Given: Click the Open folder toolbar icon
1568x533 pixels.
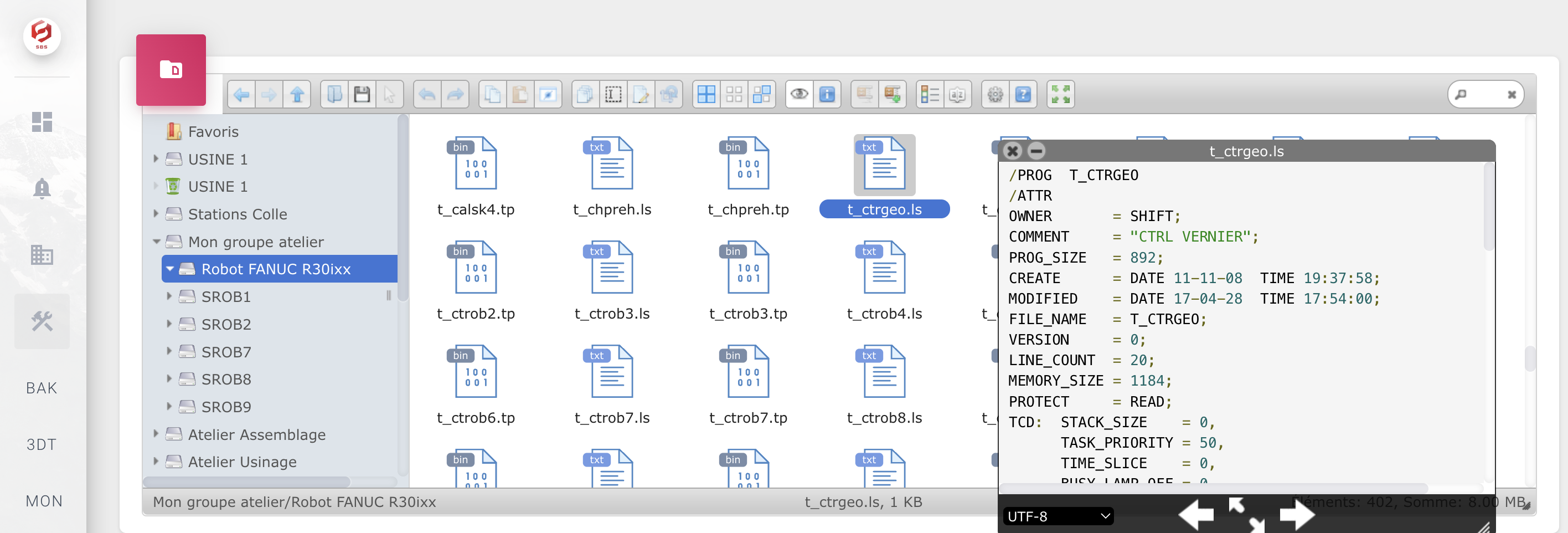Looking at the screenshot, I should tap(335, 94).
